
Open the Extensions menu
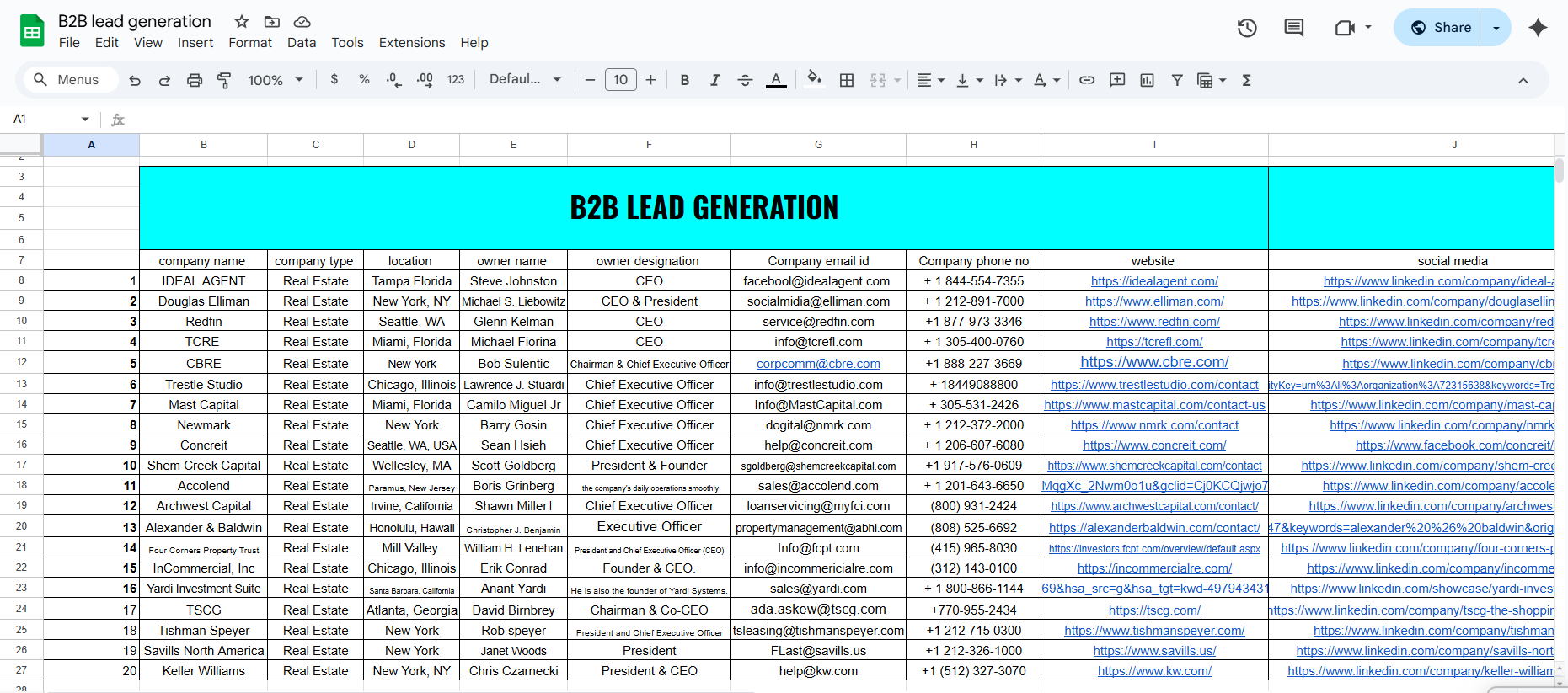point(412,43)
